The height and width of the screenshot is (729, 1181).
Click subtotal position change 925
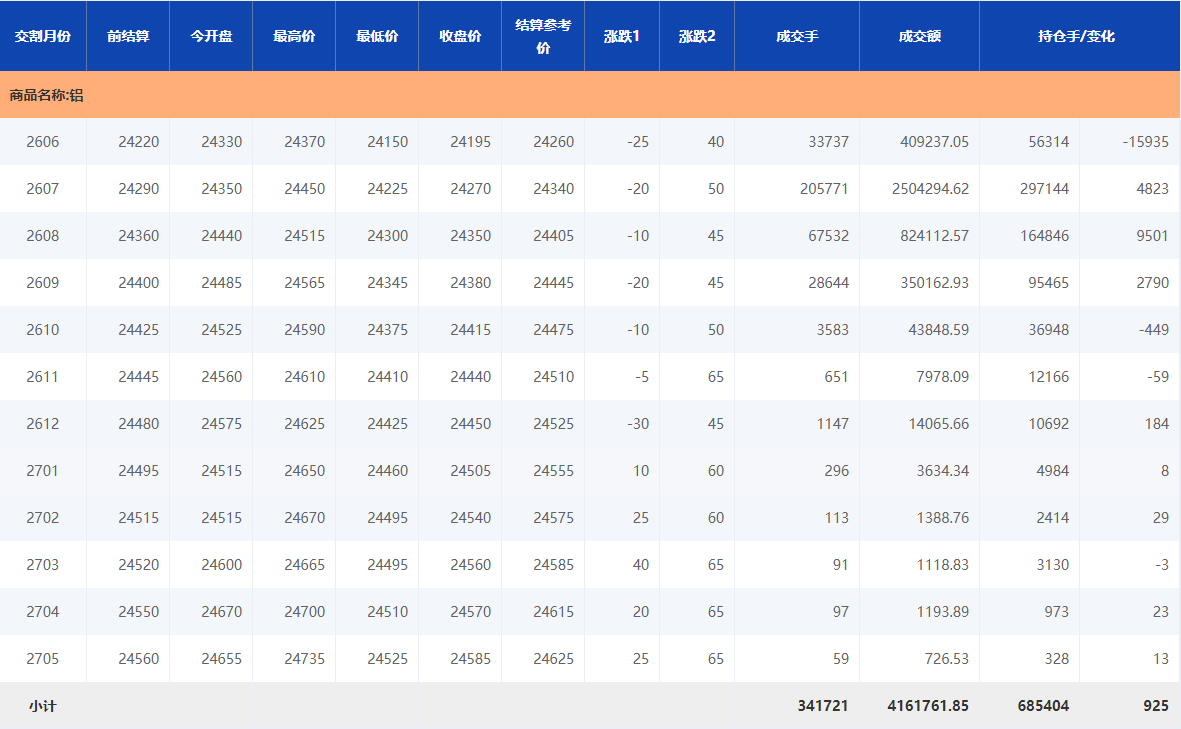coord(1156,706)
